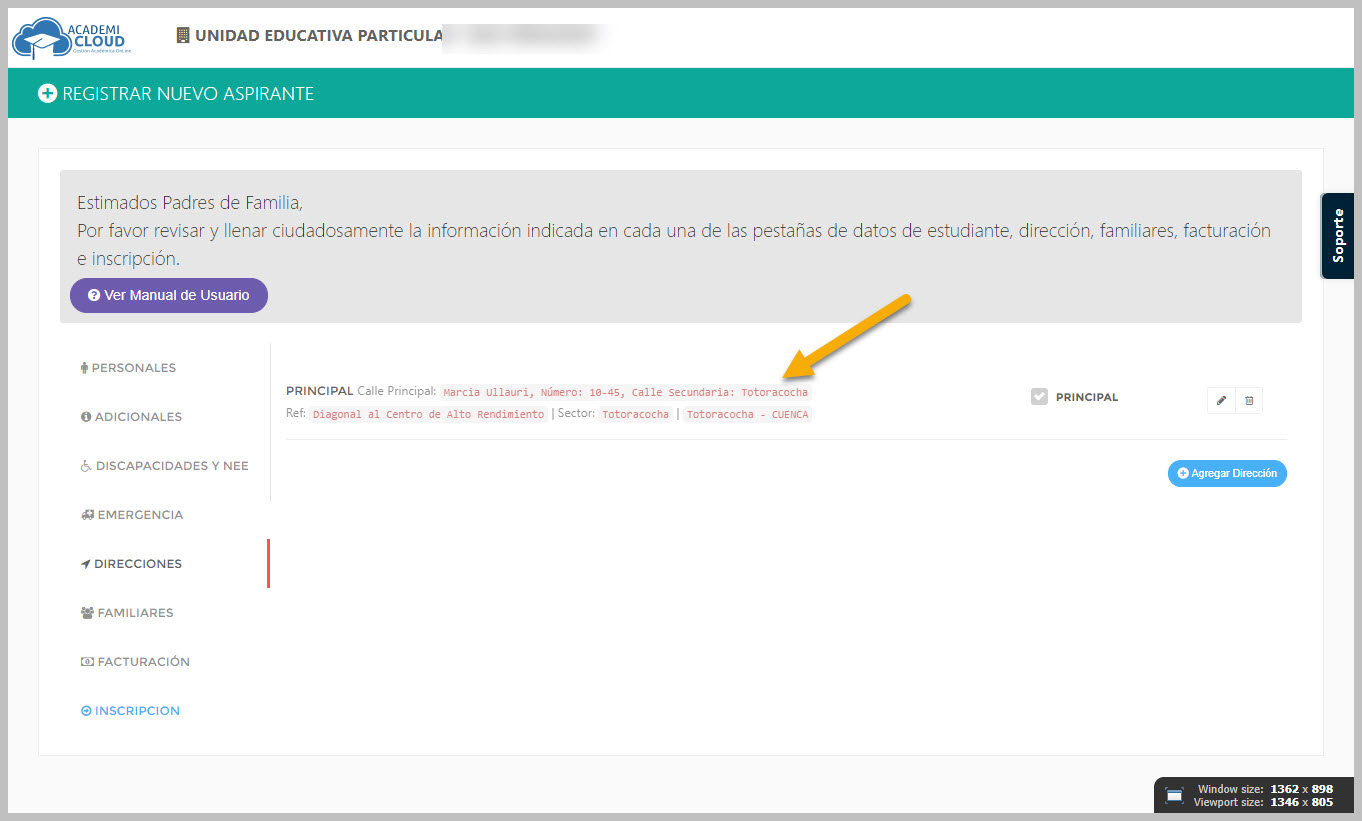This screenshot has width=1362, height=821.
Task: Click the Totoracocha - CUENCA tag
Action: click(x=748, y=414)
